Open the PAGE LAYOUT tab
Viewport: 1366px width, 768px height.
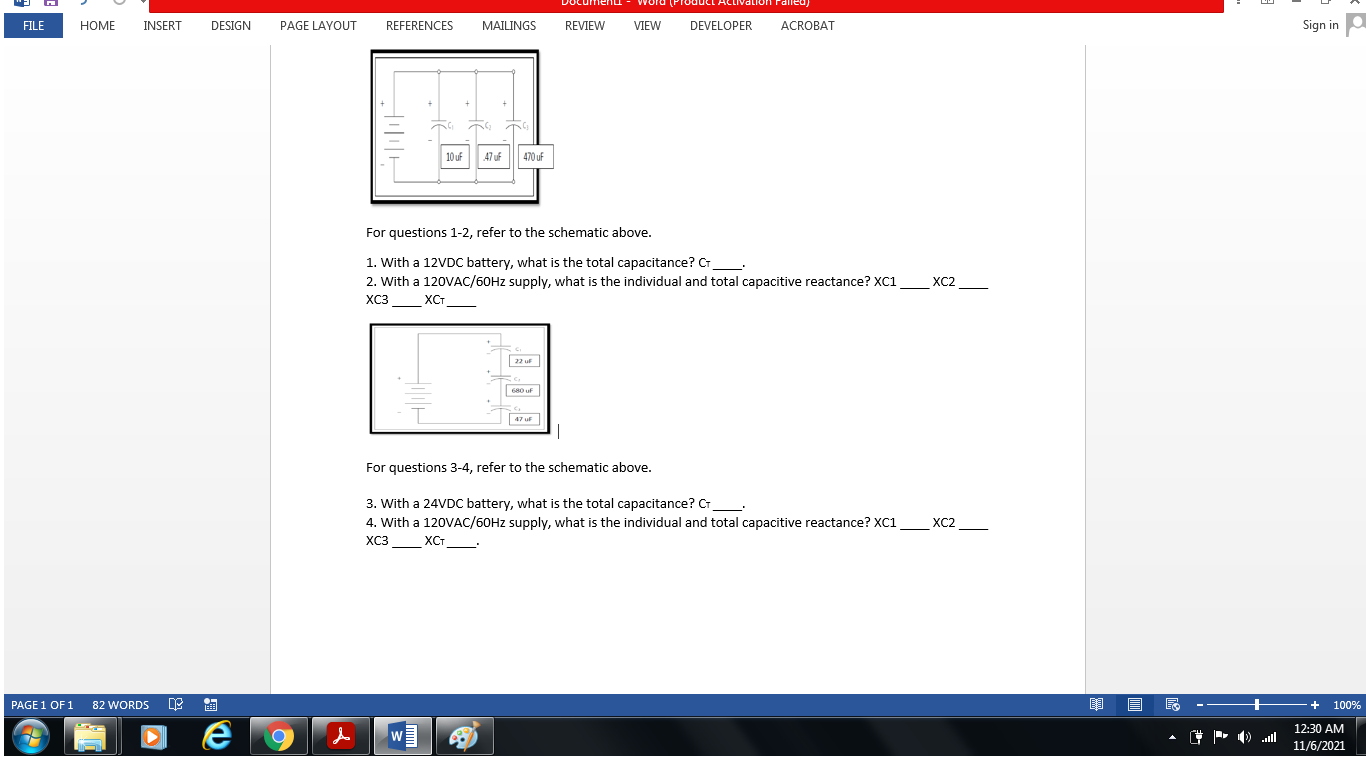point(318,26)
